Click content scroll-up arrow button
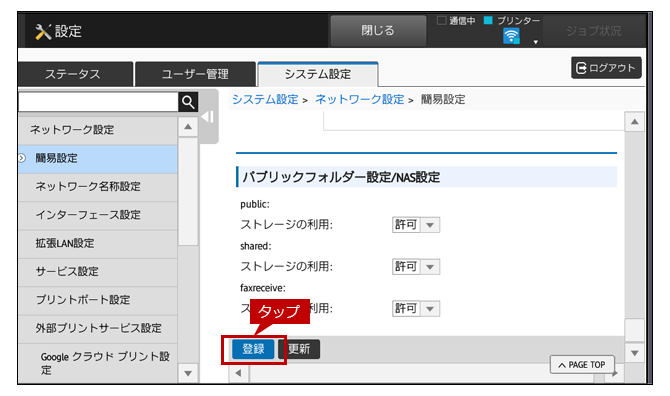The height and width of the screenshot is (396, 670). (635, 122)
